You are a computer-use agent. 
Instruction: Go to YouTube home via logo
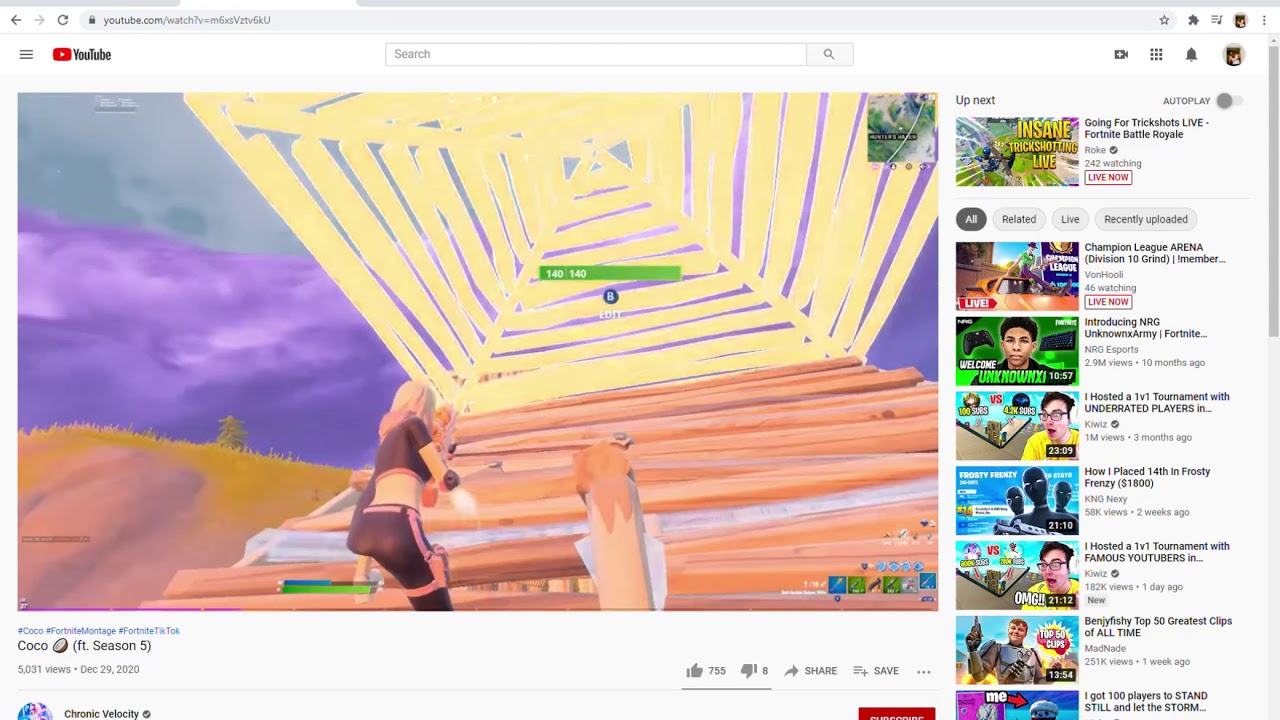click(x=82, y=54)
